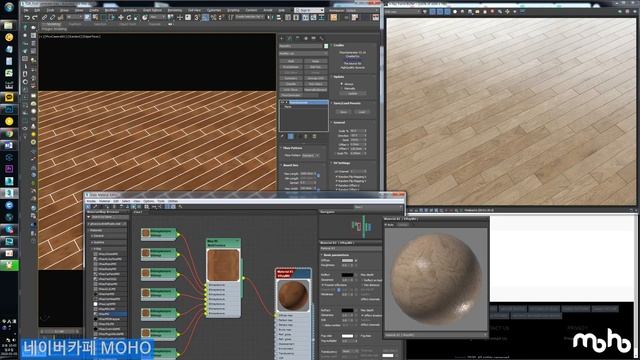Click the Max Length lock icon in Board Size
This screenshot has height=360, width=640.
click(x=318, y=176)
